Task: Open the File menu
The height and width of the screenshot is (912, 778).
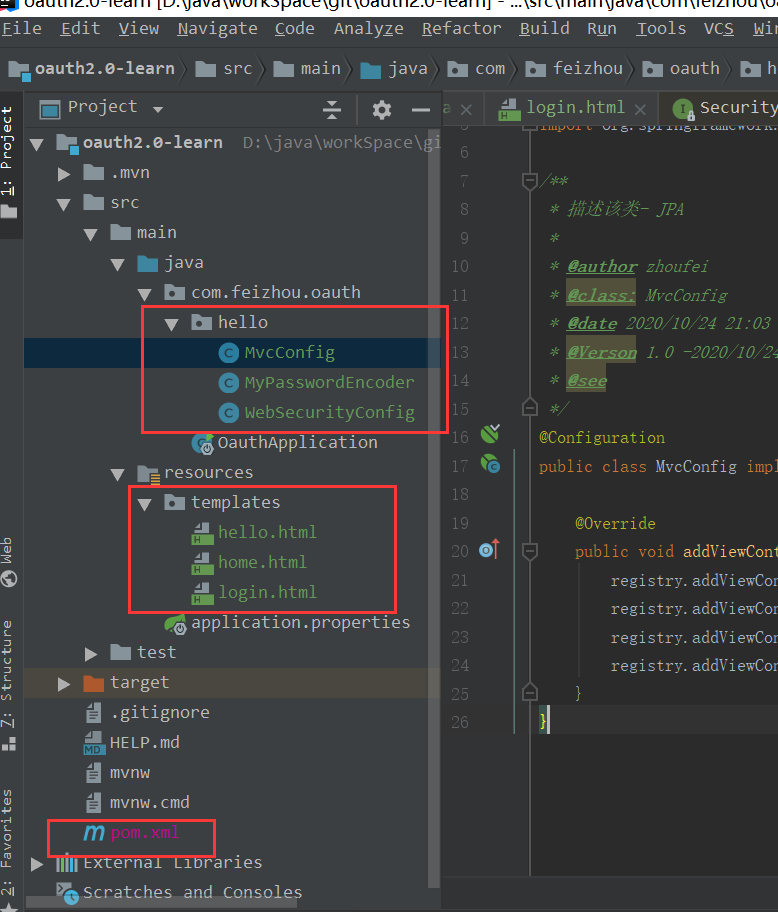Action: (22, 28)
